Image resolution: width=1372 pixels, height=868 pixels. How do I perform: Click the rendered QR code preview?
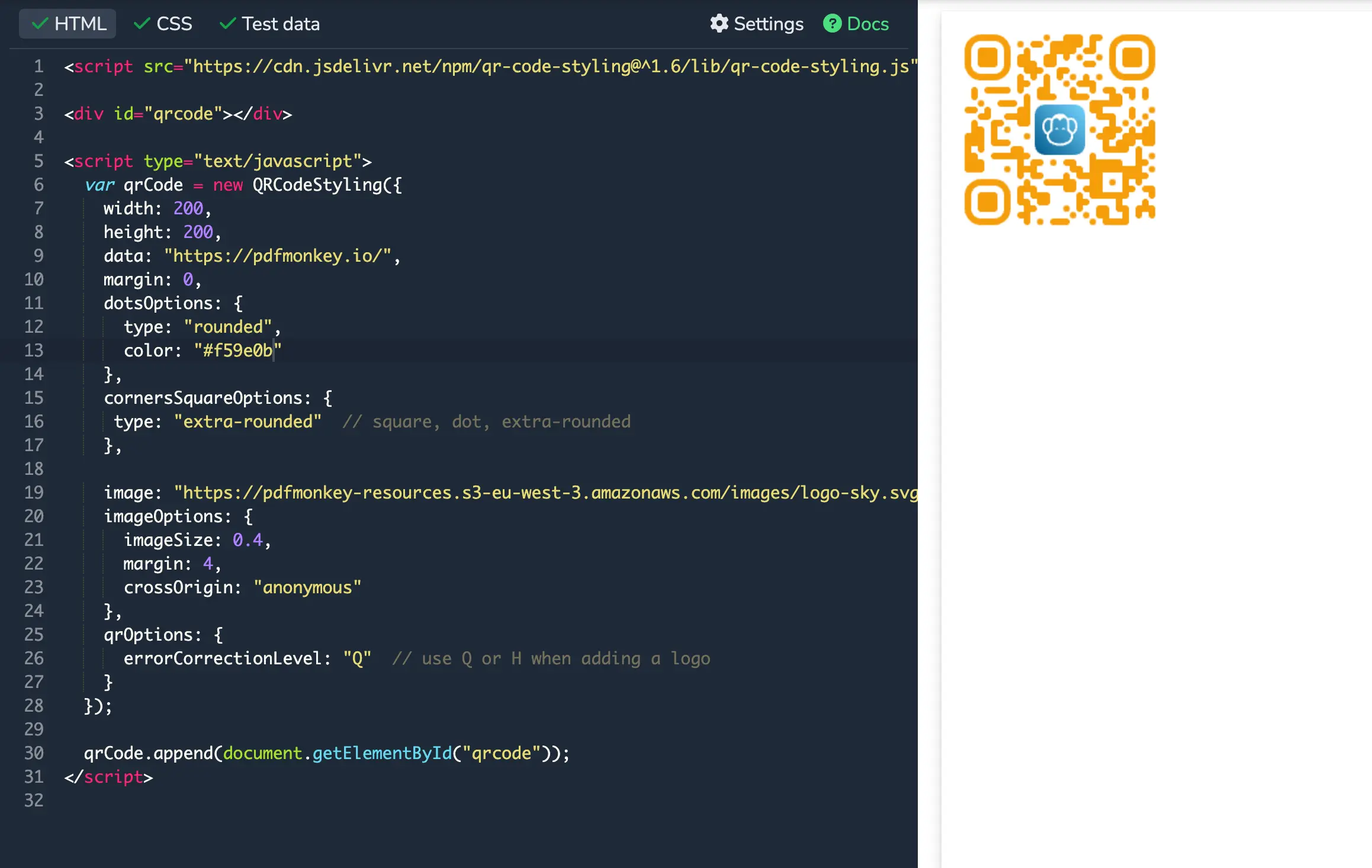coord(1059,130)
